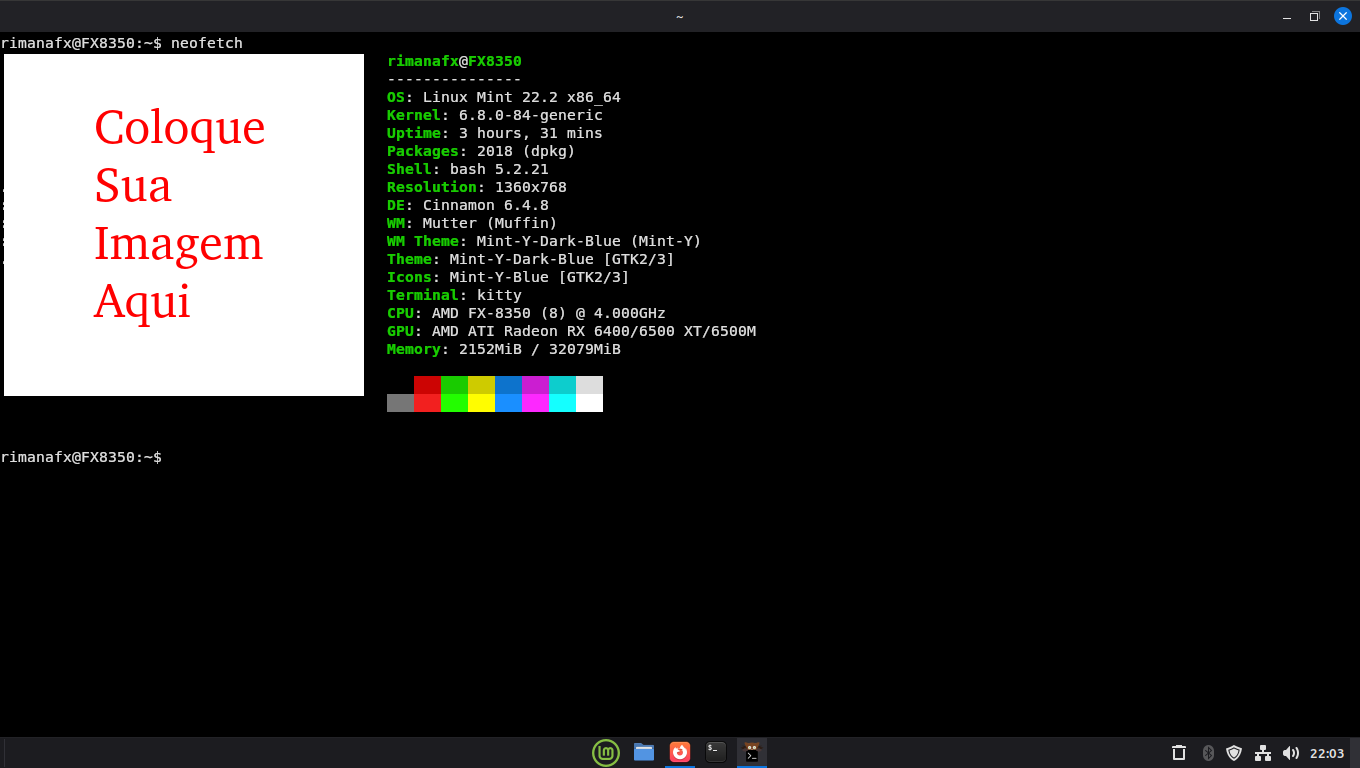Open the trash applet in the tray

click(1179, 753)
